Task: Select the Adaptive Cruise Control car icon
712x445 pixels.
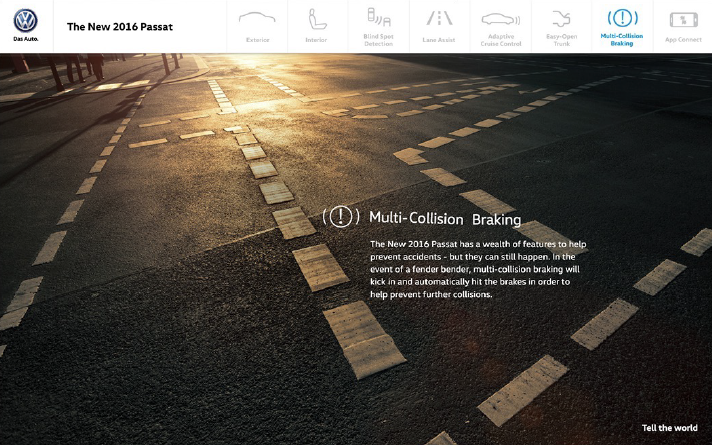Action: point(500,18)
